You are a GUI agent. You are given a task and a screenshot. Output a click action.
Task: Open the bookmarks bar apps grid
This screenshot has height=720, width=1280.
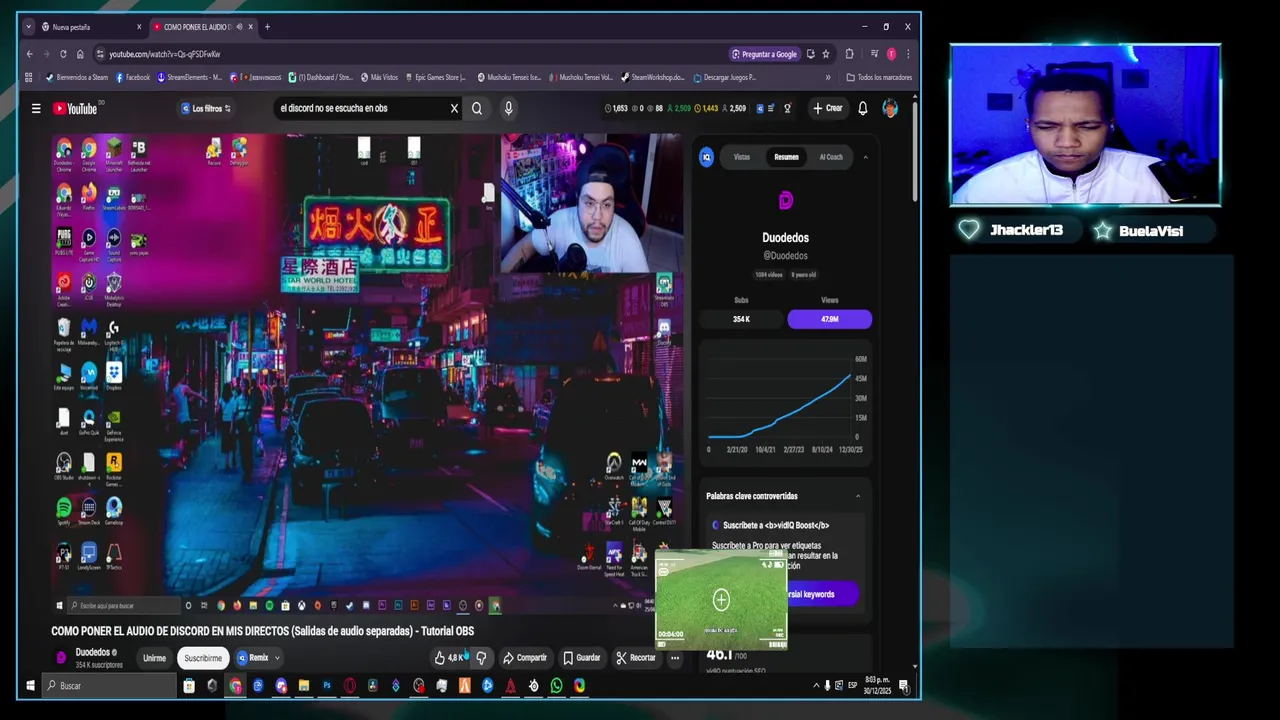point(29,77)
